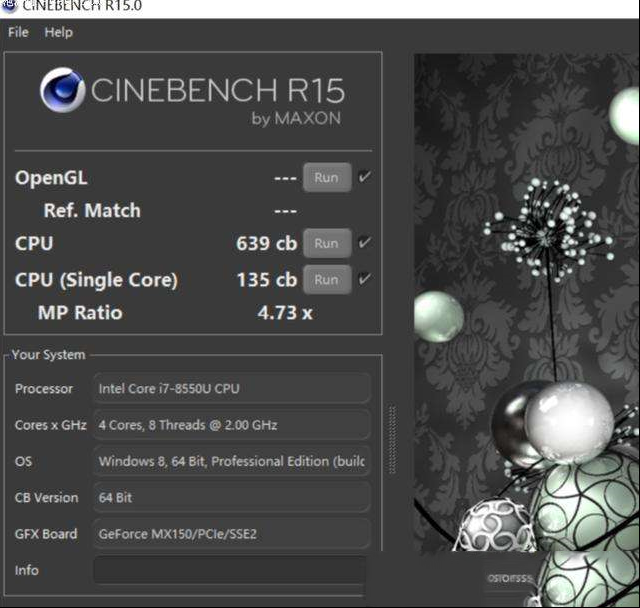
Task: Click the MP Ratio label
Action: tap(80, 313)
